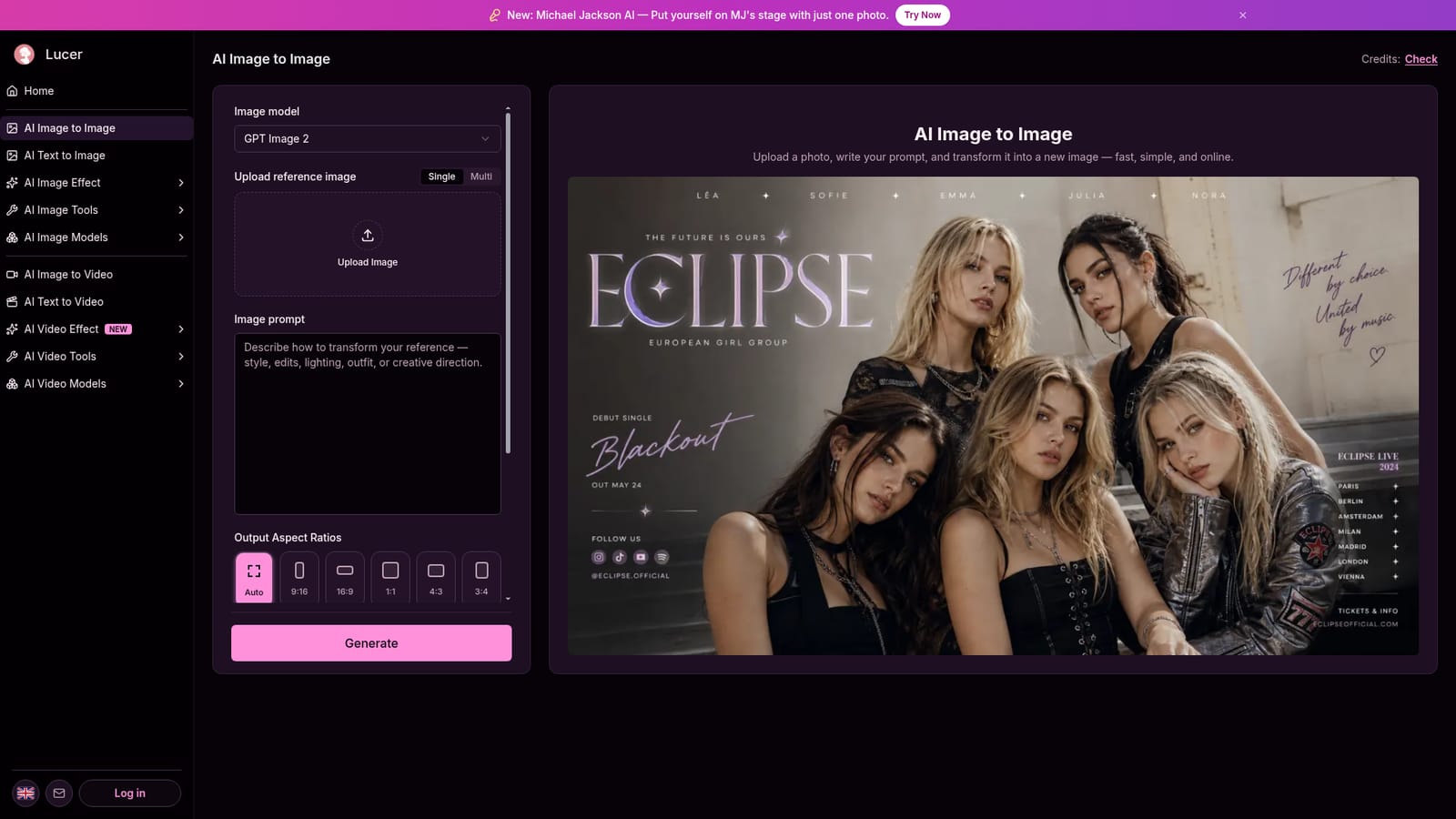1456x819 pixels.
Task: Click the Lucer logo avatar
Action: click(25, 55)
